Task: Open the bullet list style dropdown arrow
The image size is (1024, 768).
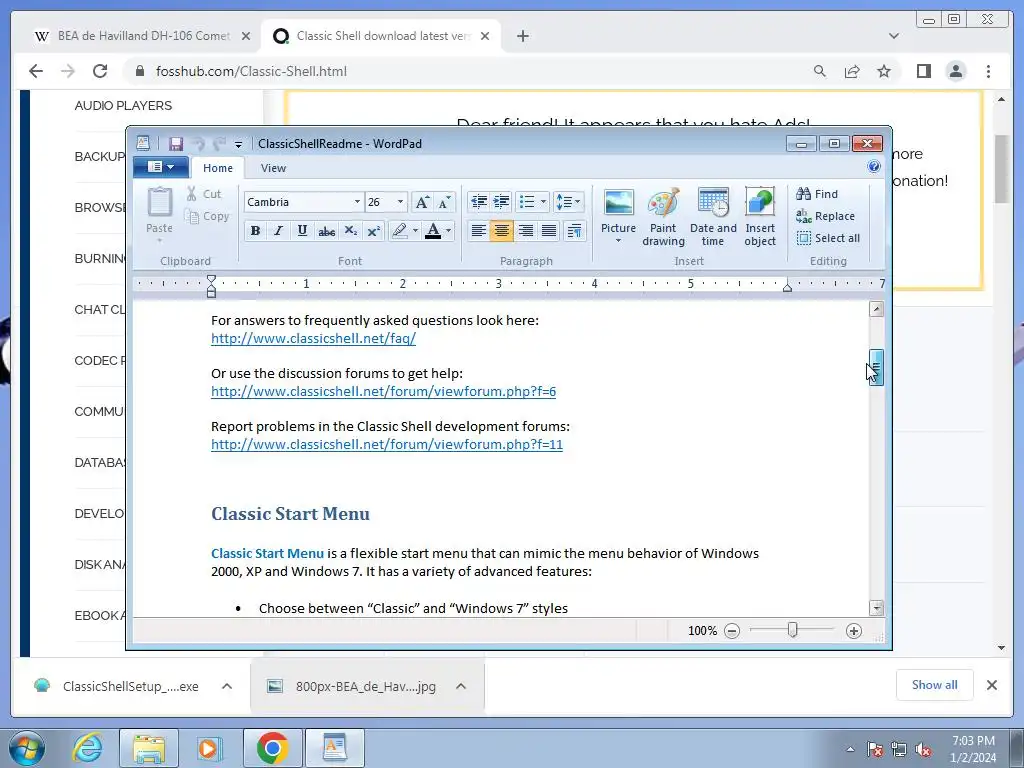Action: [543, 202]
